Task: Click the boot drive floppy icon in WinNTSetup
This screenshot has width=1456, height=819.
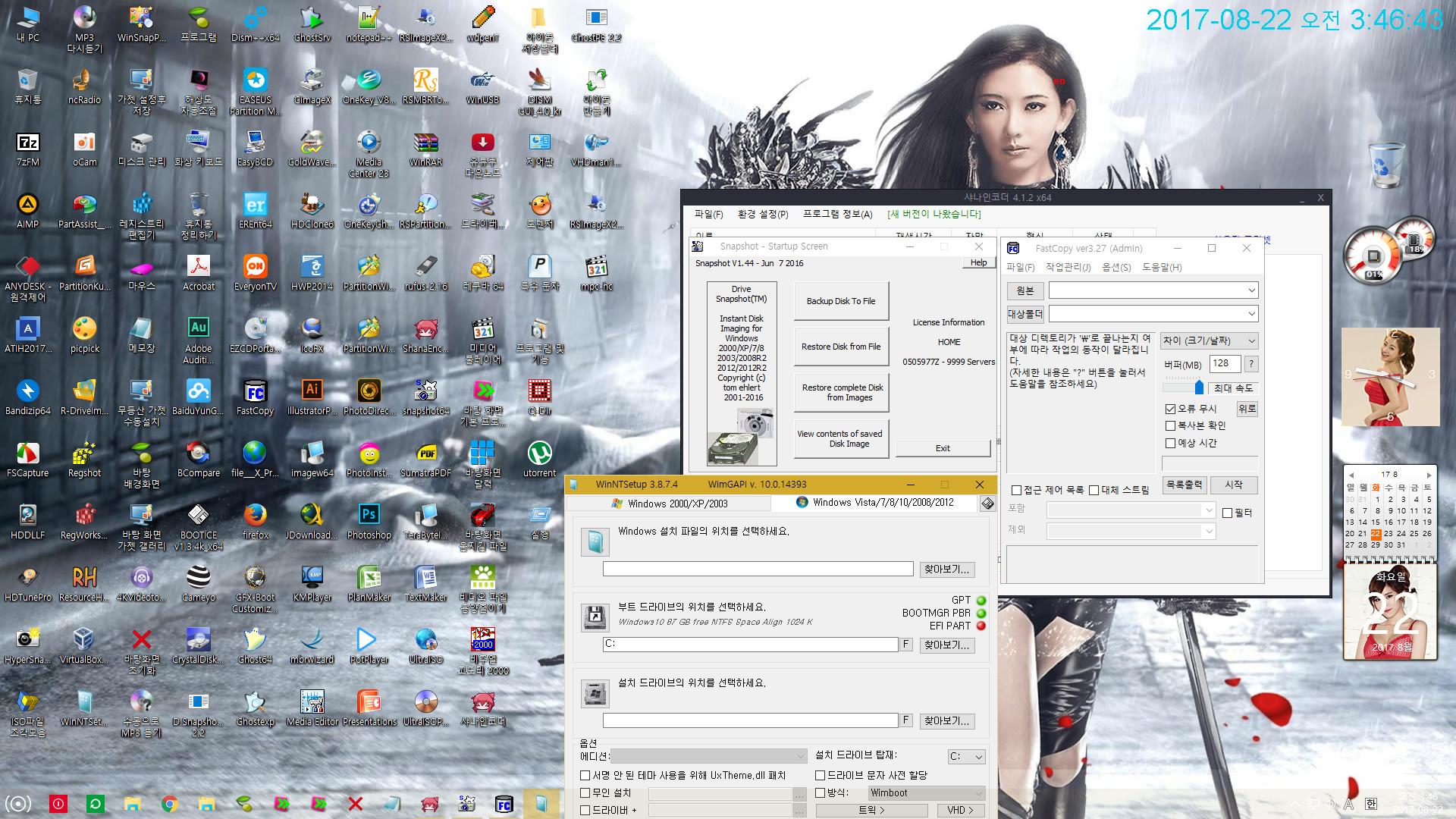Action: (x=595, y=617)
